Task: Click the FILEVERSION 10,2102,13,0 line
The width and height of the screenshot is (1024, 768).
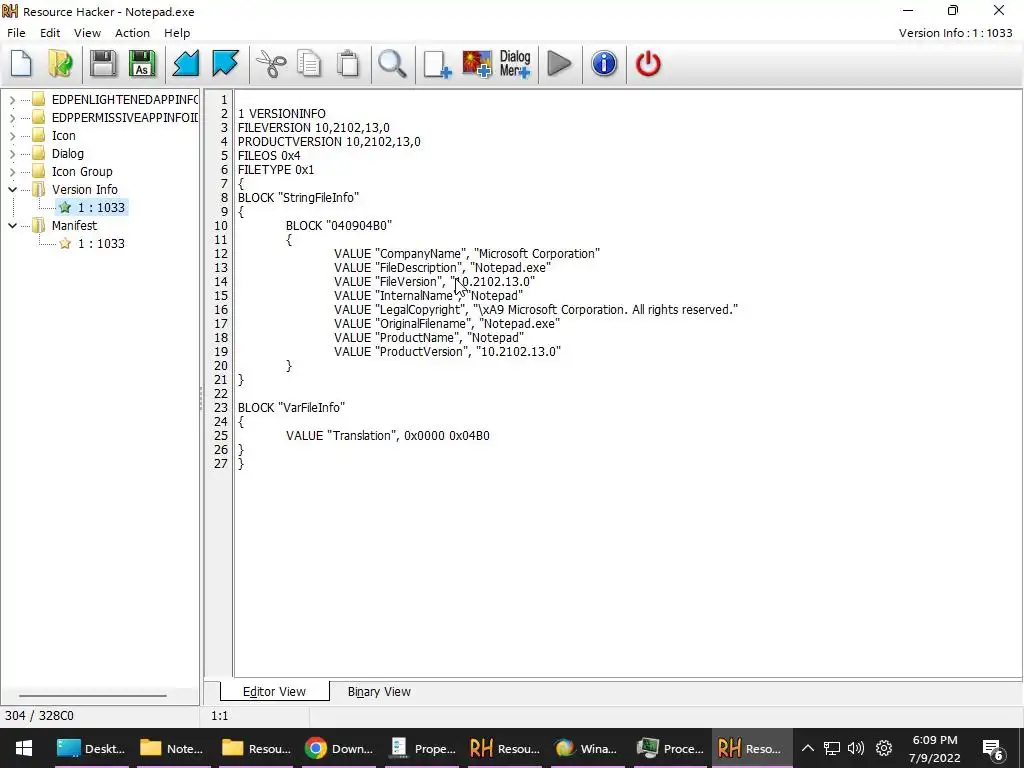Action: point(313,127)
